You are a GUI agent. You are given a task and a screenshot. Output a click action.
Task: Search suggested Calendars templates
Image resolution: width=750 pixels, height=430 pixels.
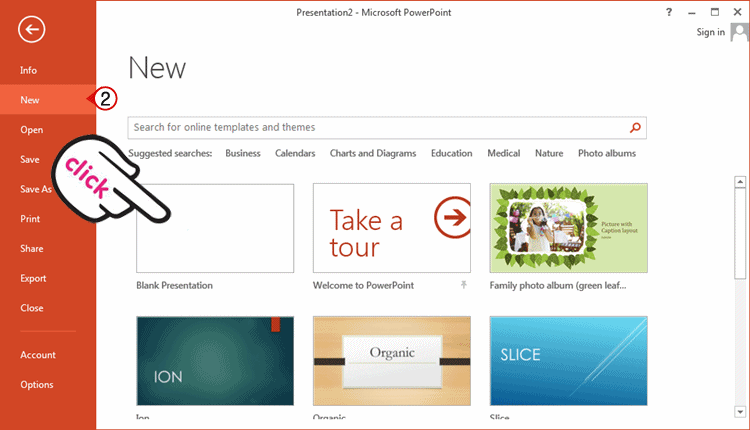coord(295,153)
